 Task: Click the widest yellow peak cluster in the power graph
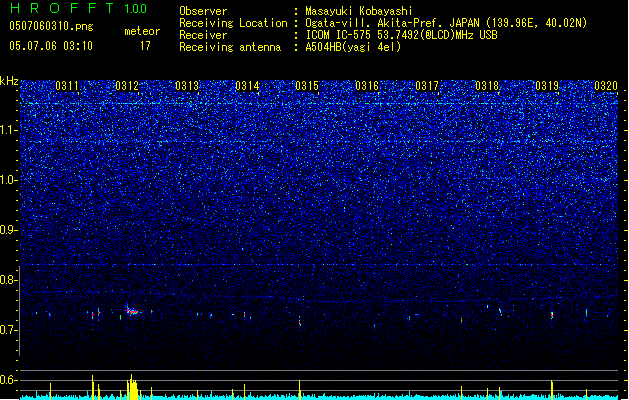click(133, 387)
